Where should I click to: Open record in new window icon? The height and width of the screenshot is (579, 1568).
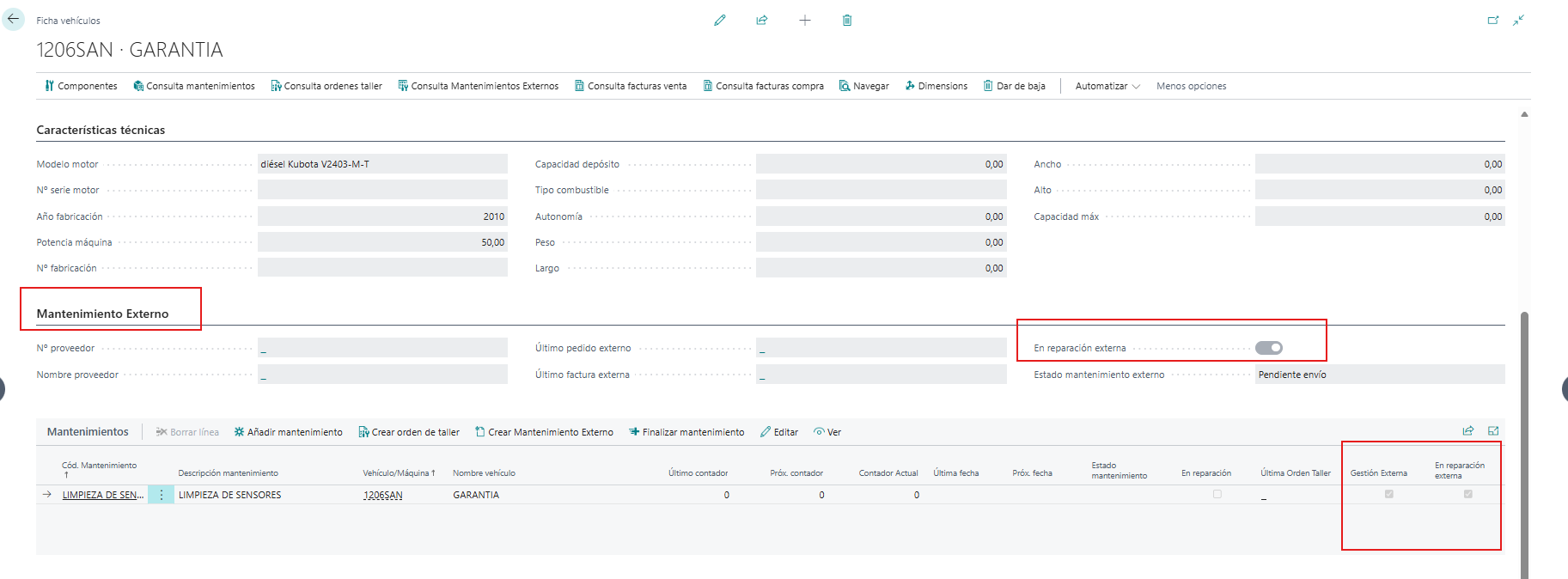[1493, 20]
